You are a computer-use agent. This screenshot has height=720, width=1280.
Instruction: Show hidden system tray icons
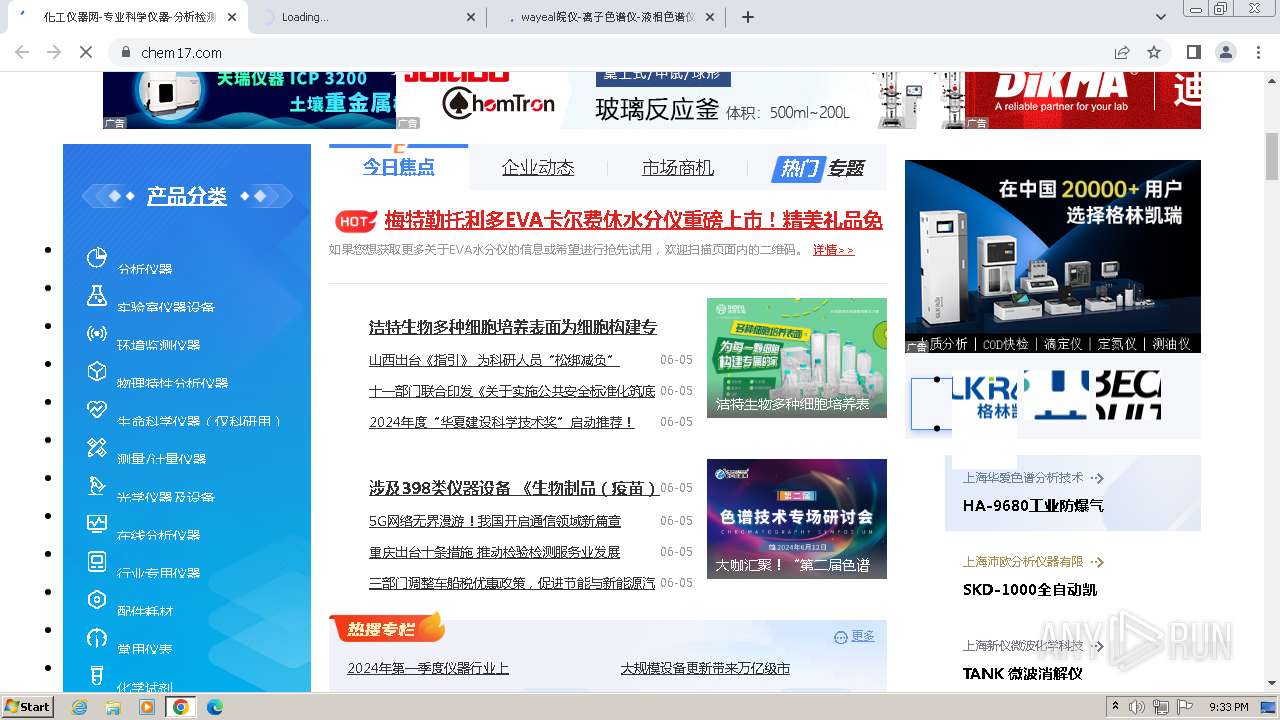(1116, 707)
